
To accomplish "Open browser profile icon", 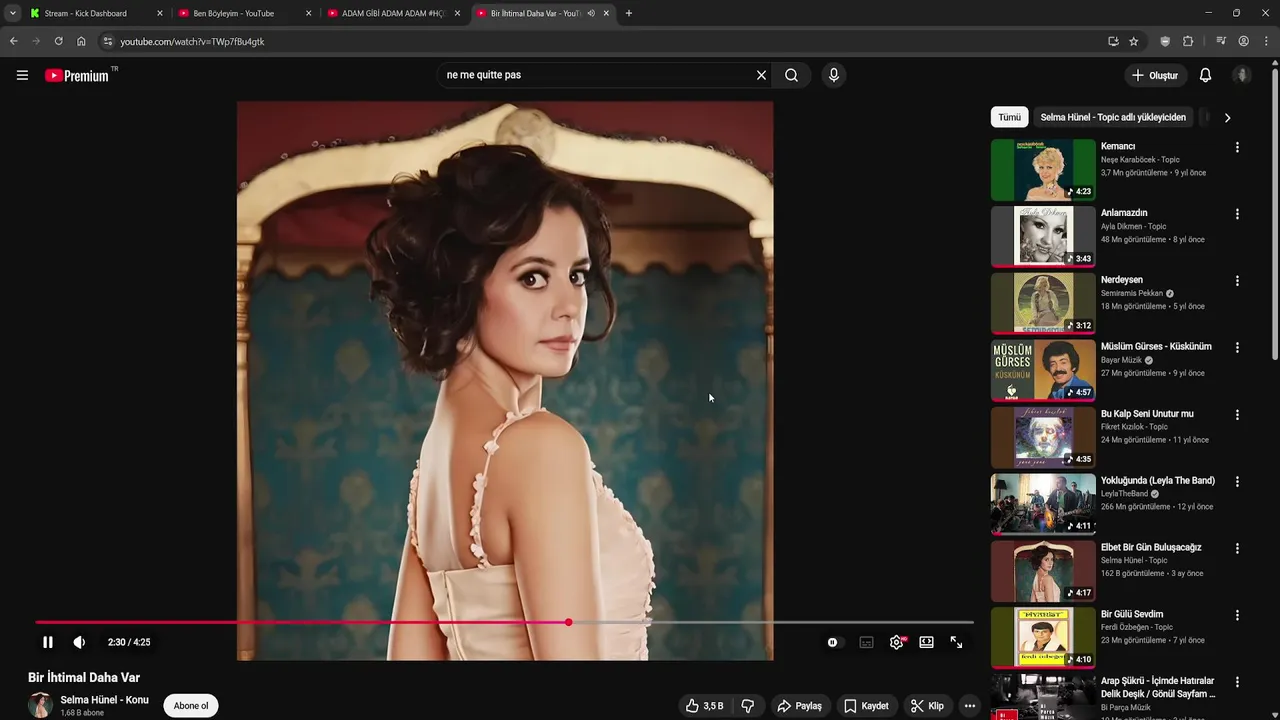I will click(1243, 41).
